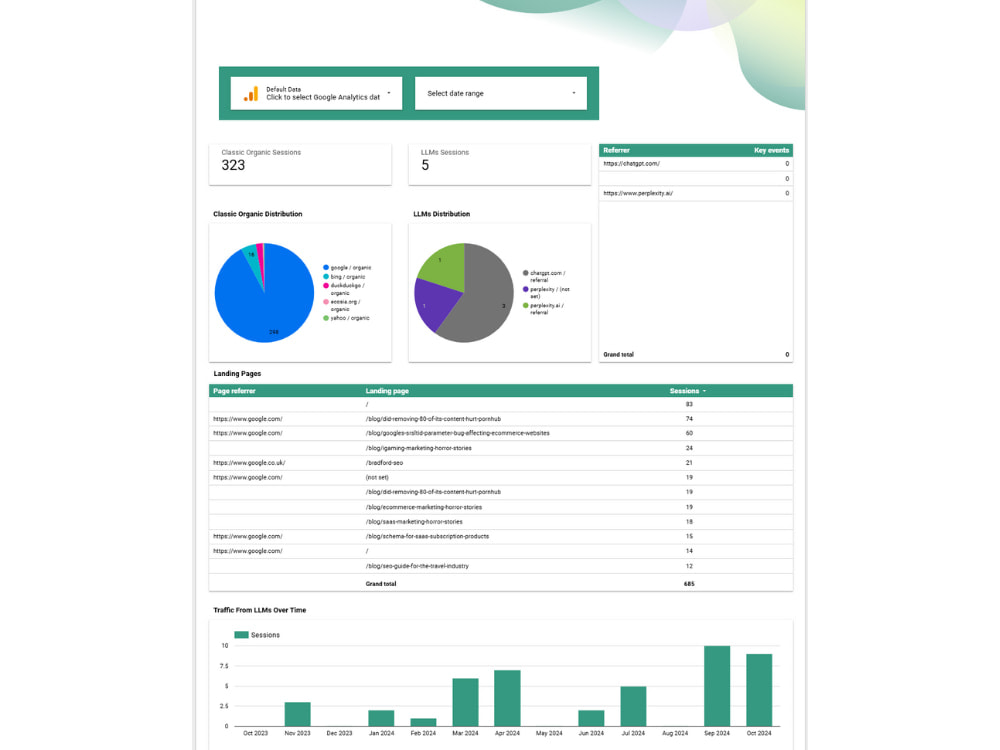Click the Classic Organic Distribution chart title
Screen dimensions: 1000x750
pyautogui.click(x=258, y=214)
